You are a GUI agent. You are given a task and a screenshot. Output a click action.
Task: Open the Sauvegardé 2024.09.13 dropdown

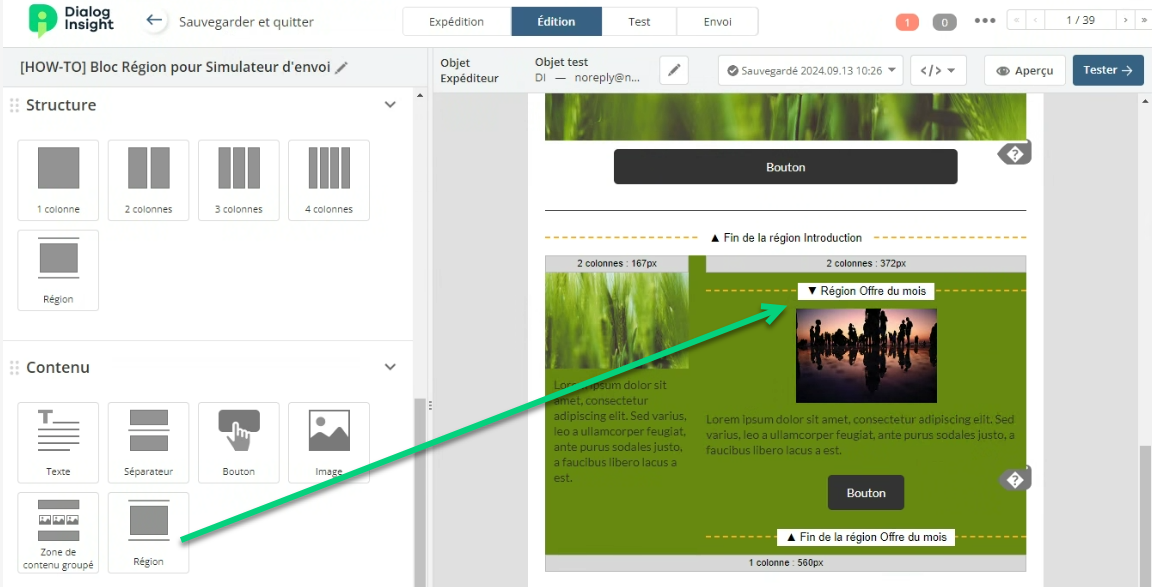[x=810, y=71]
